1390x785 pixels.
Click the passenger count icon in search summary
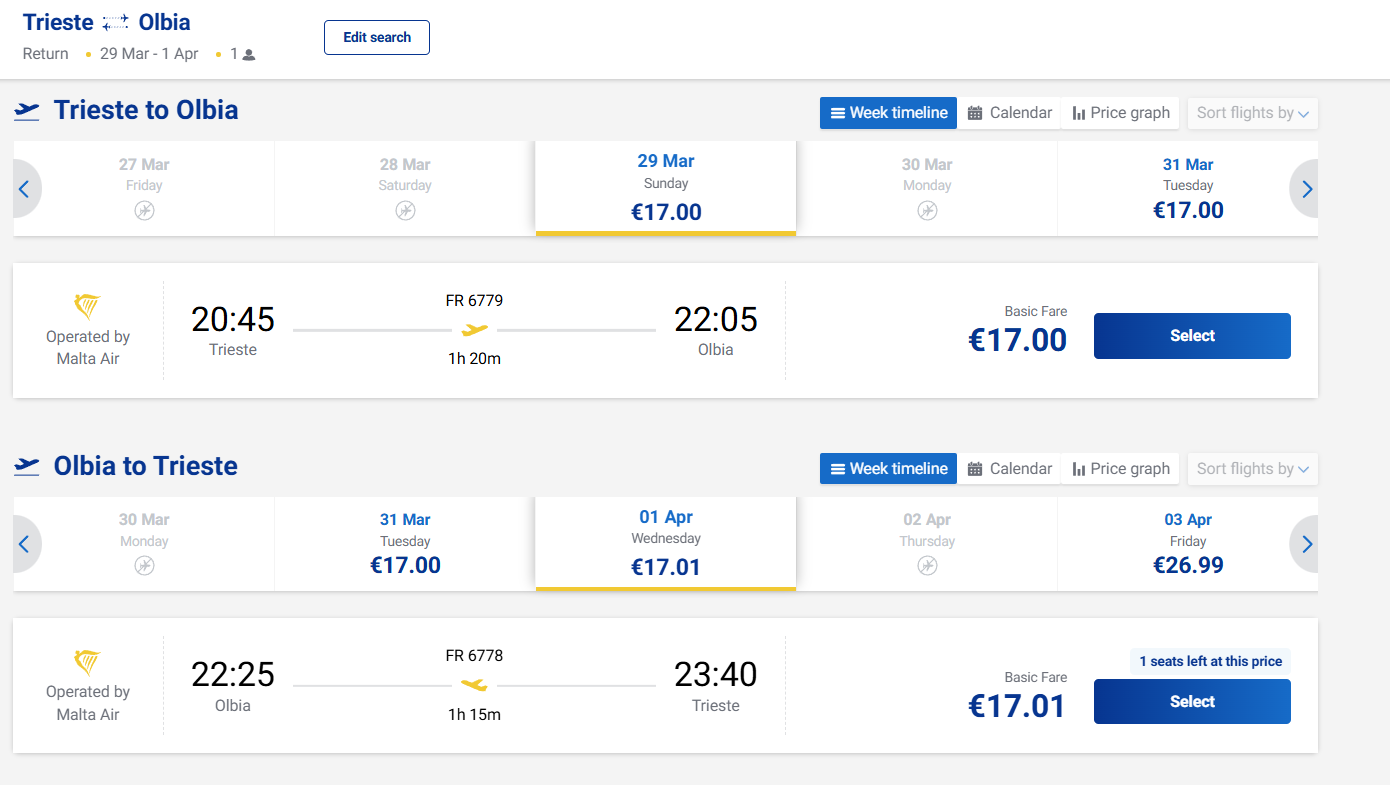(249, 55)
